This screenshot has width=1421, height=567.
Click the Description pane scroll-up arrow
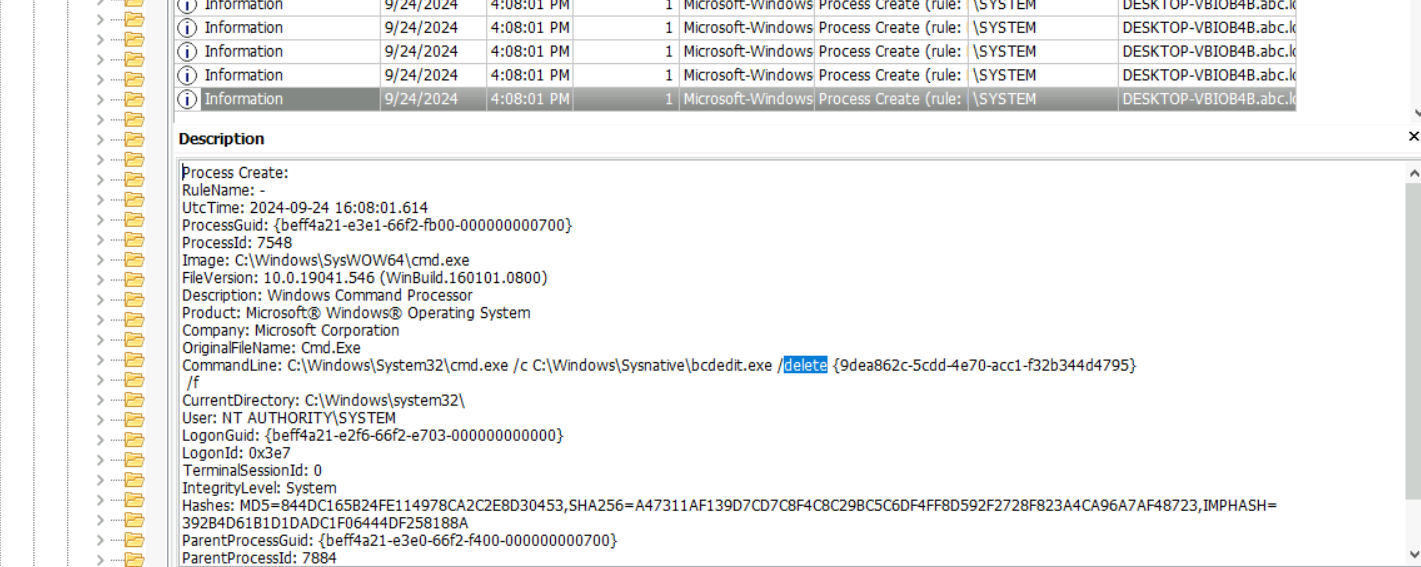pos(1413,173)
